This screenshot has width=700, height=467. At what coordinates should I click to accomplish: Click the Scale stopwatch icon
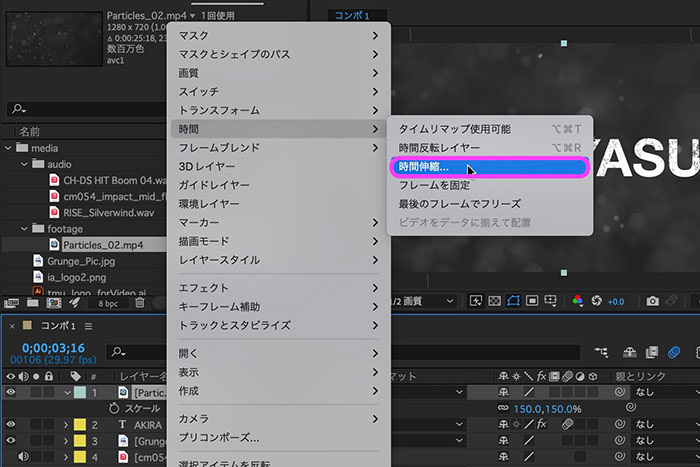click(x=114, y=408)
